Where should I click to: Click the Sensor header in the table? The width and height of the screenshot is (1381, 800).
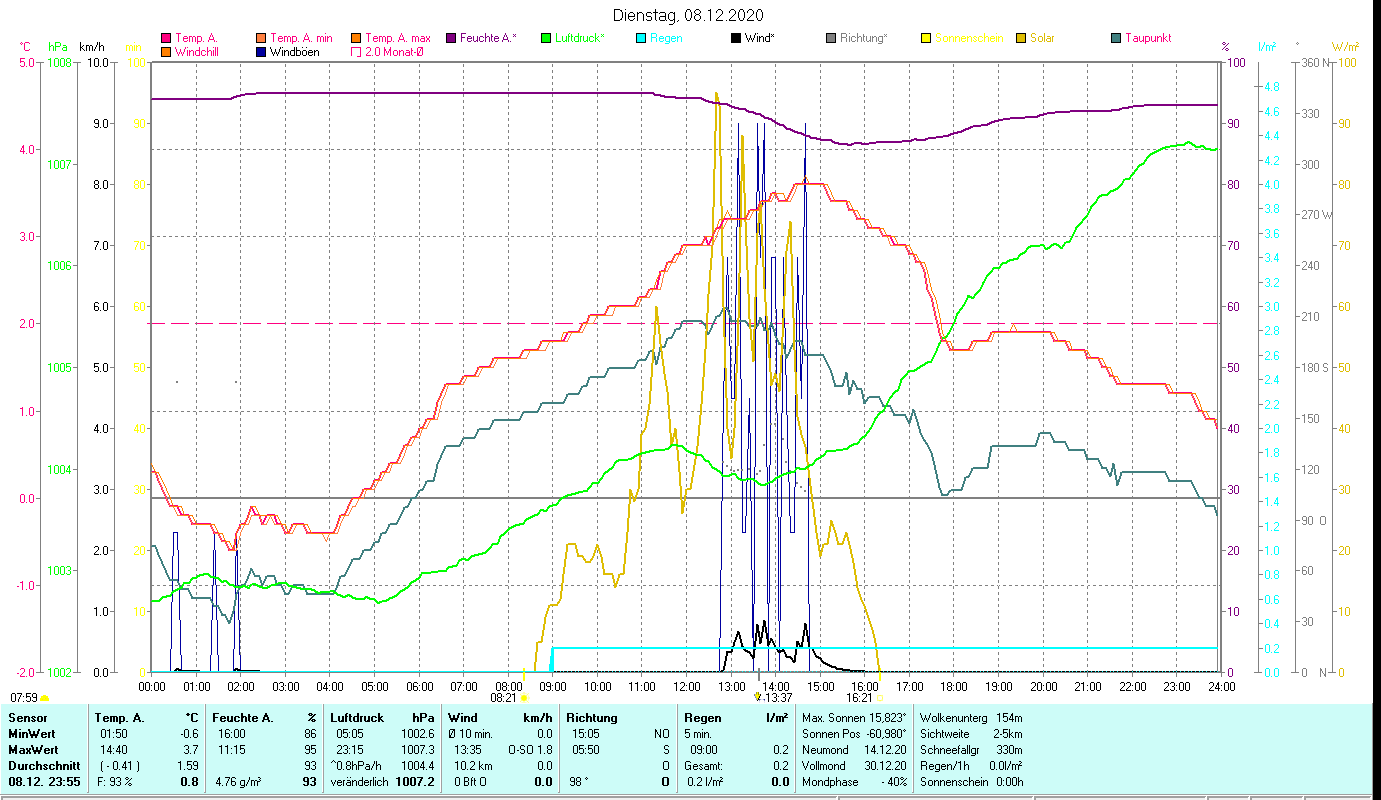pyautogui.click(x=26, y=718)
